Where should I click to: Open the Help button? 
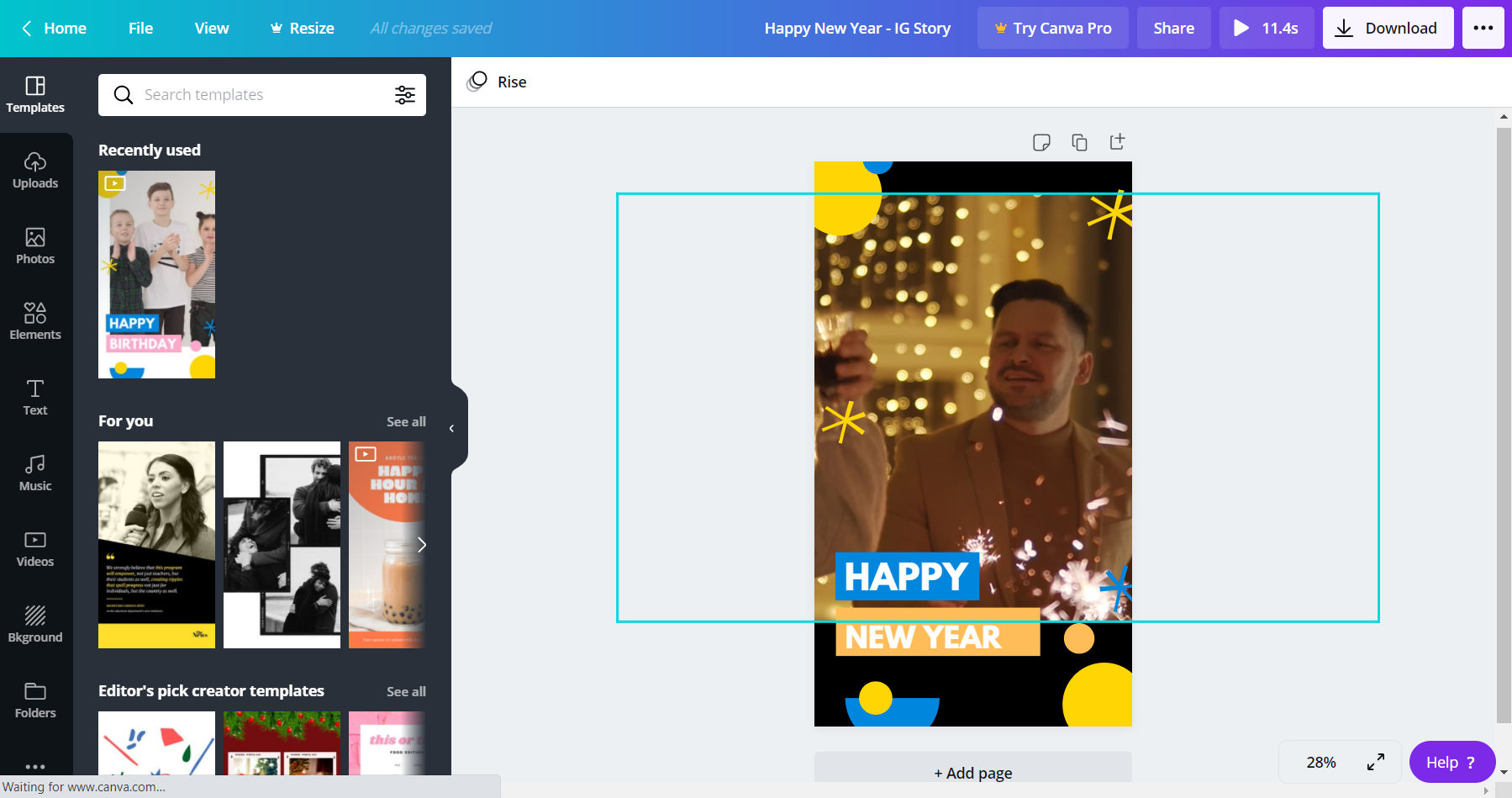(x=1451, y=762)
